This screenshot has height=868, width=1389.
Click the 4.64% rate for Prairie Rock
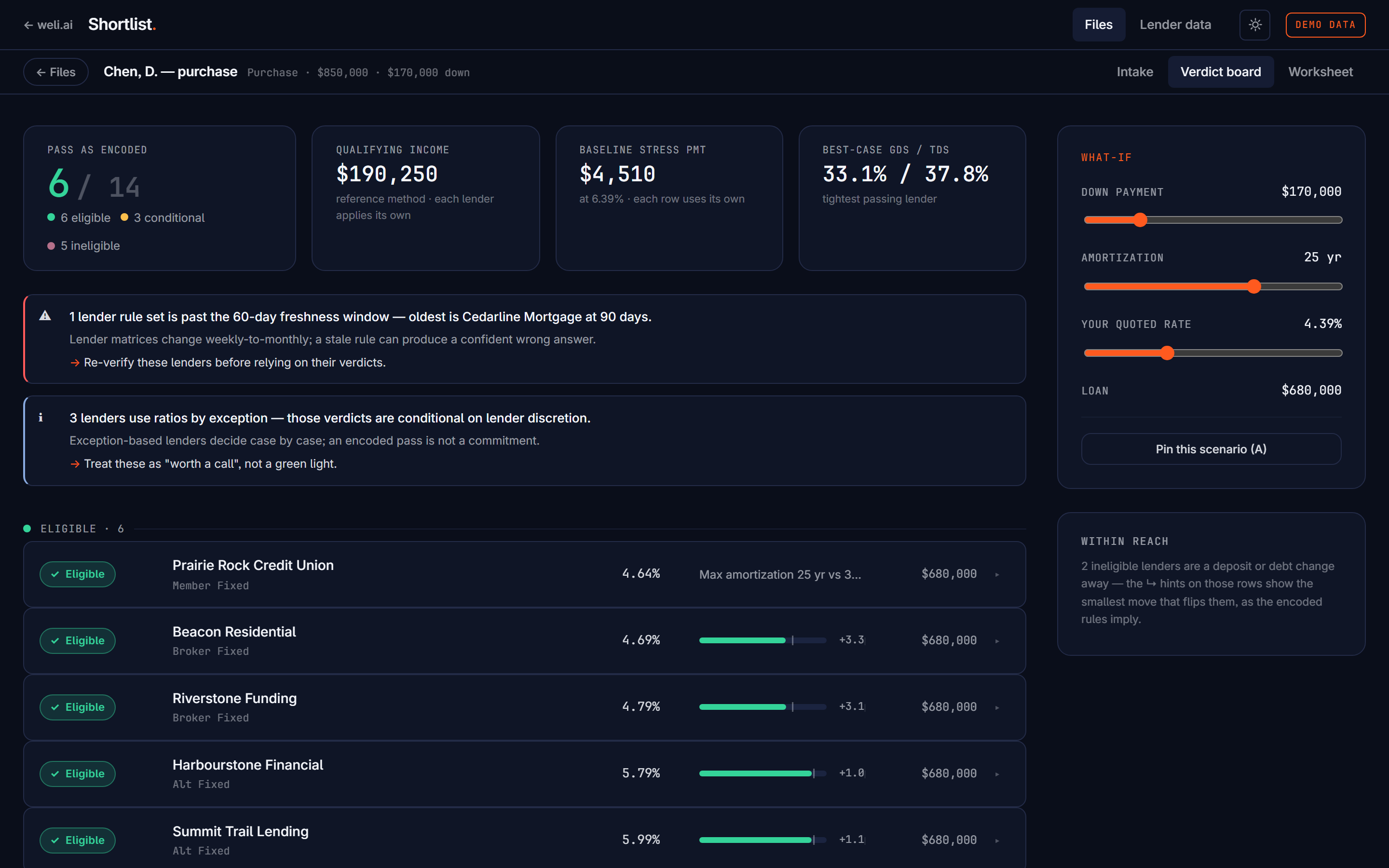[641, 573]
